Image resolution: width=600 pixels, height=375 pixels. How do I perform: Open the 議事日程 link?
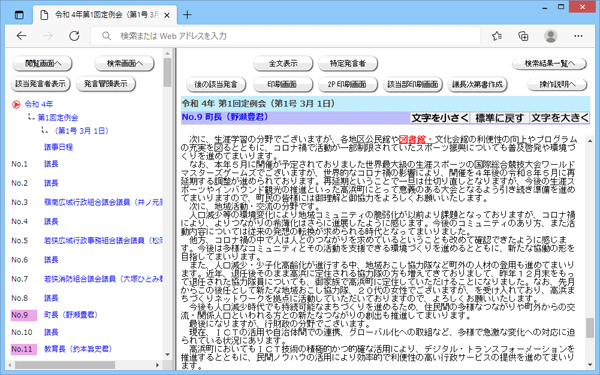[x=58, y=147]
